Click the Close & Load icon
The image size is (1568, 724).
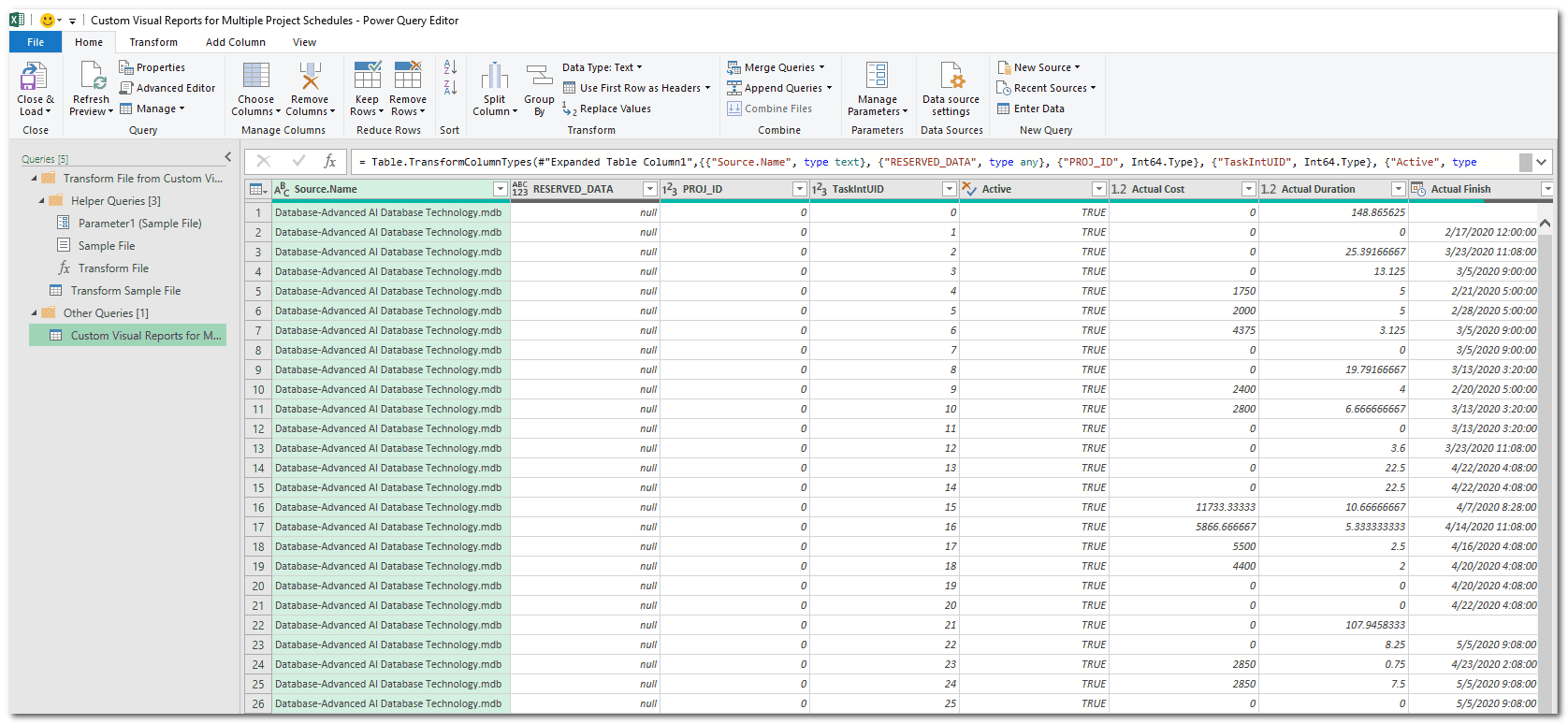coord(35,76)
